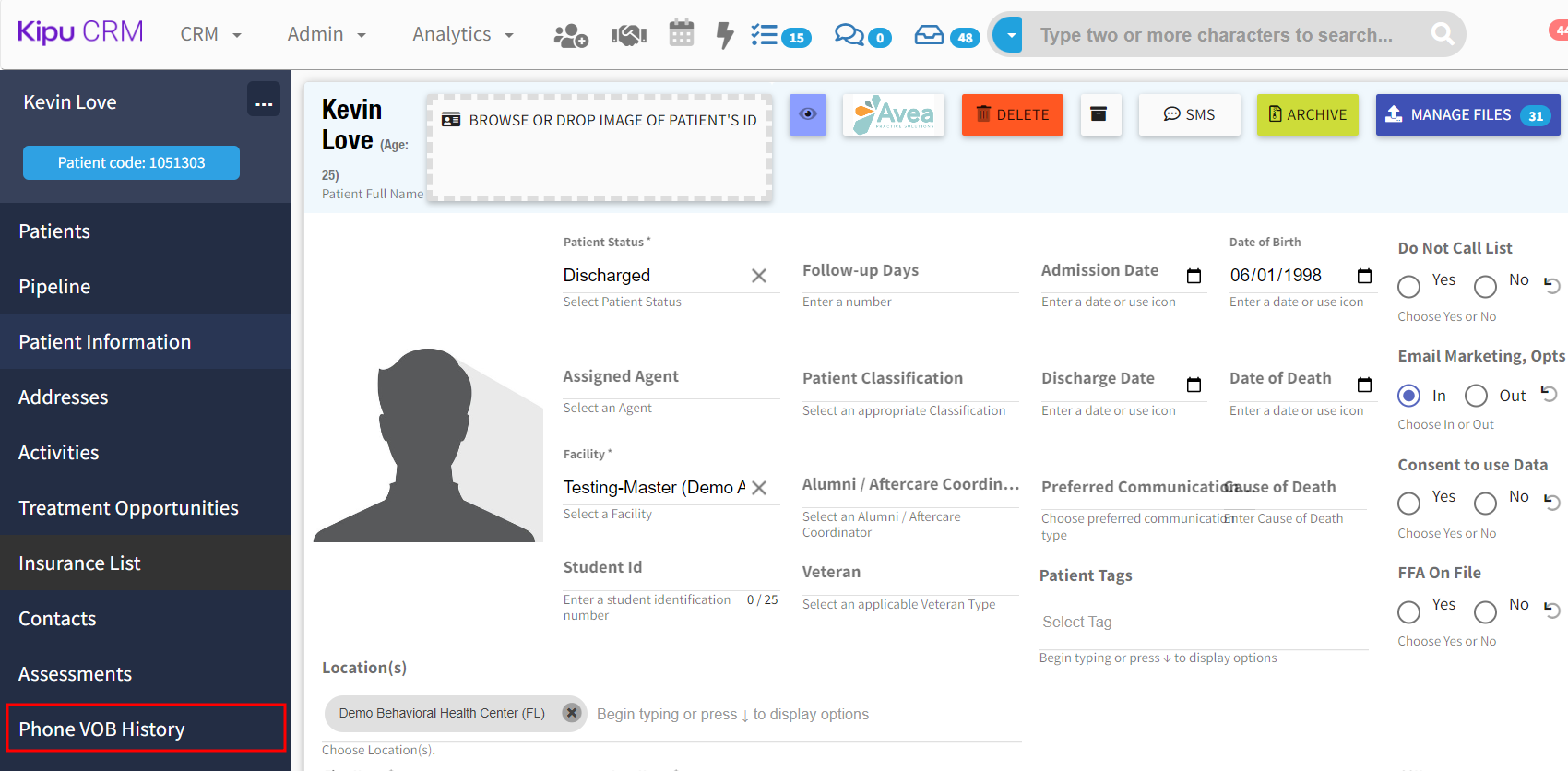Click the MANAGE FILES button
Image resolution: width=1568 pixels, height=771 pixels.
click(1467, 115)
